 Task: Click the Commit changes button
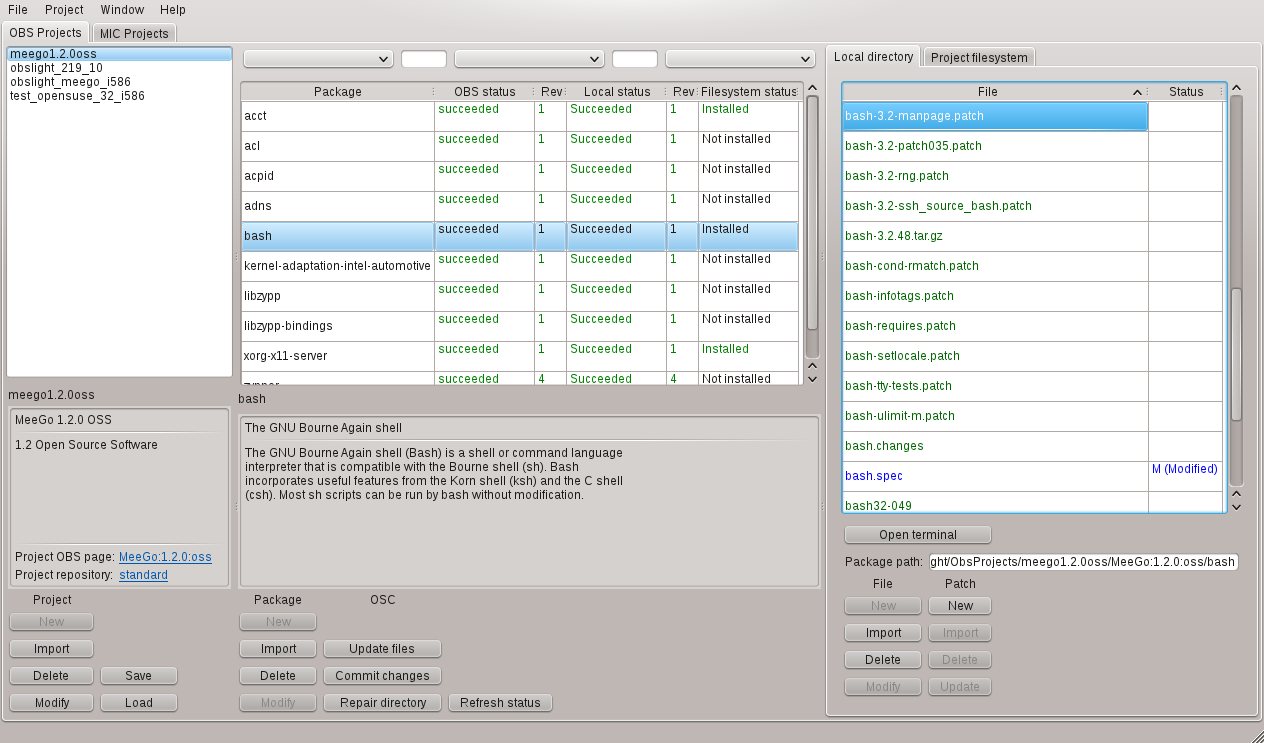point(381,675)
